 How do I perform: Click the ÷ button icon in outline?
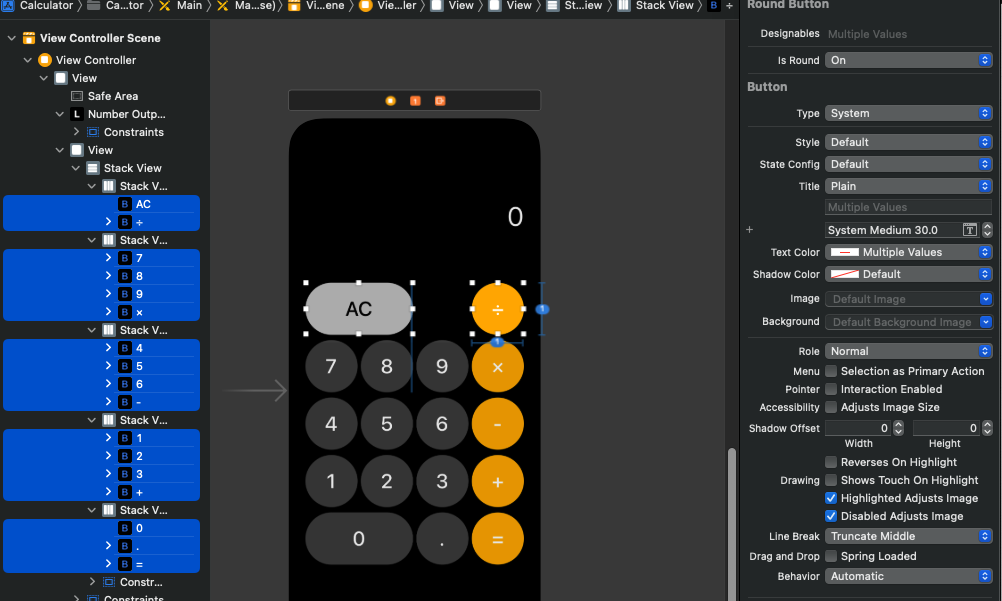click(125, 222)
